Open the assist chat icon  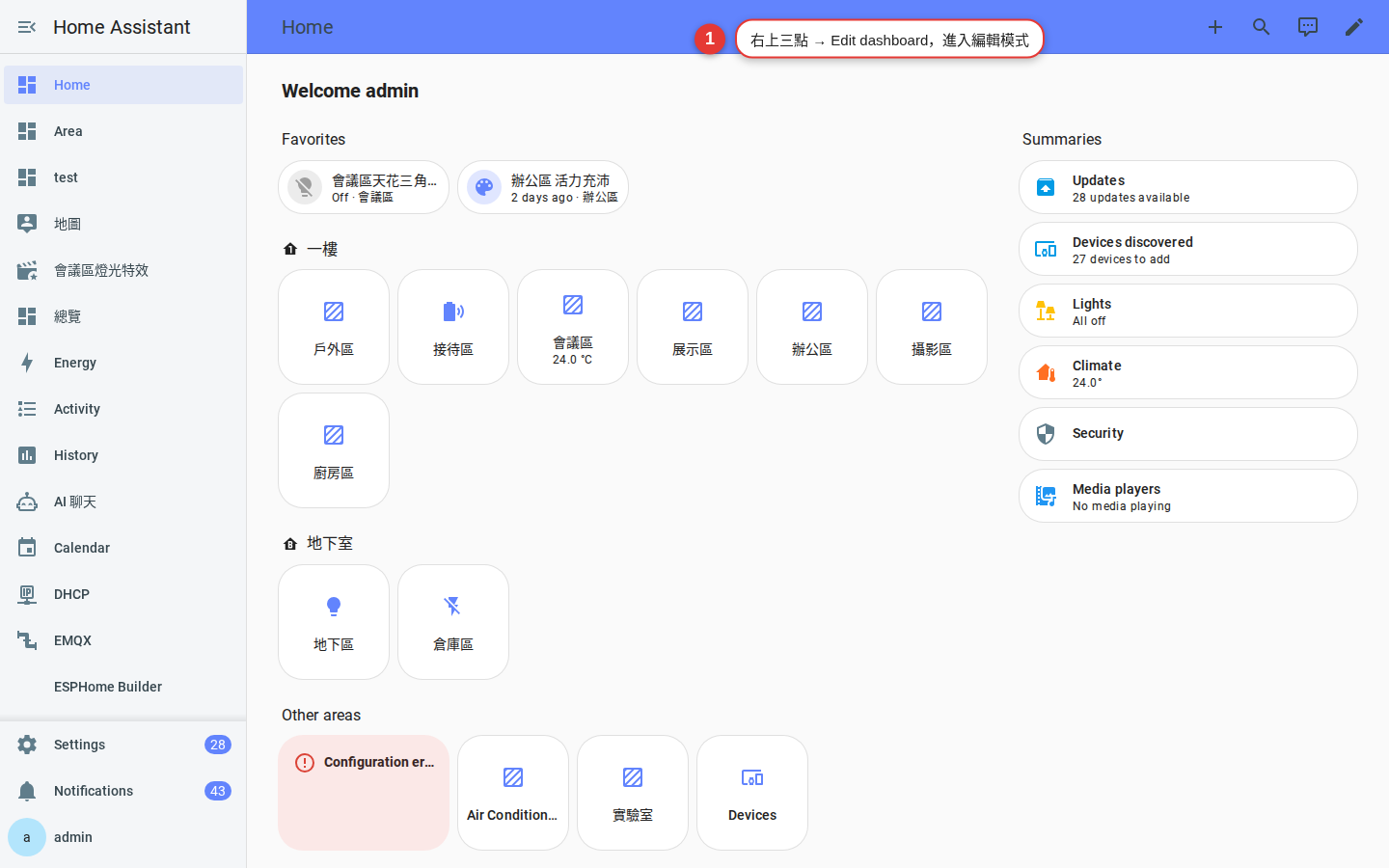(x=1308, y=27)
